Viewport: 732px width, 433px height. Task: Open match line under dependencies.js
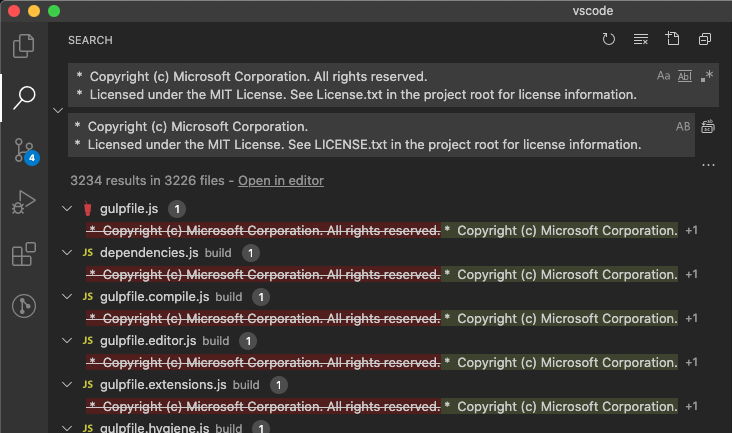[382, 274]
